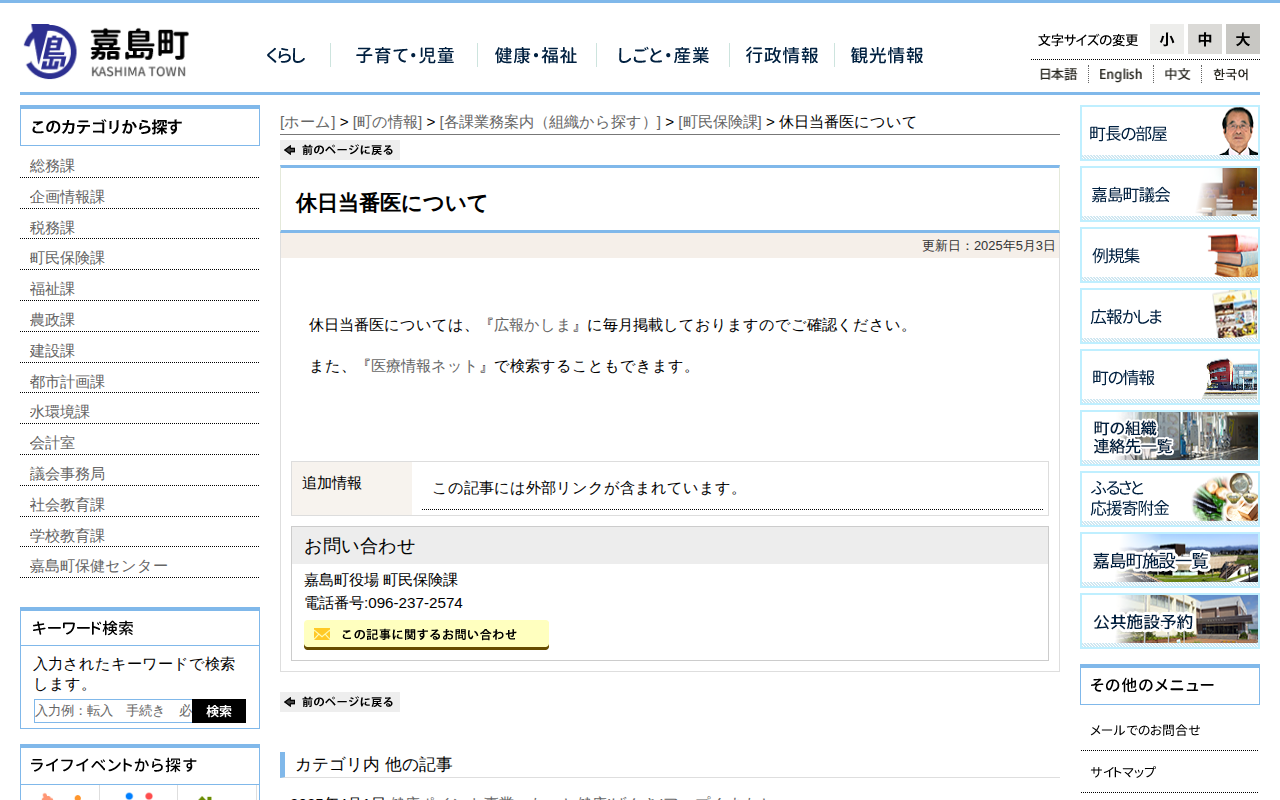Viewport: 1280px width, 800px height.
Task: Open the 例規集 books banner
Action: point(1169,255)
